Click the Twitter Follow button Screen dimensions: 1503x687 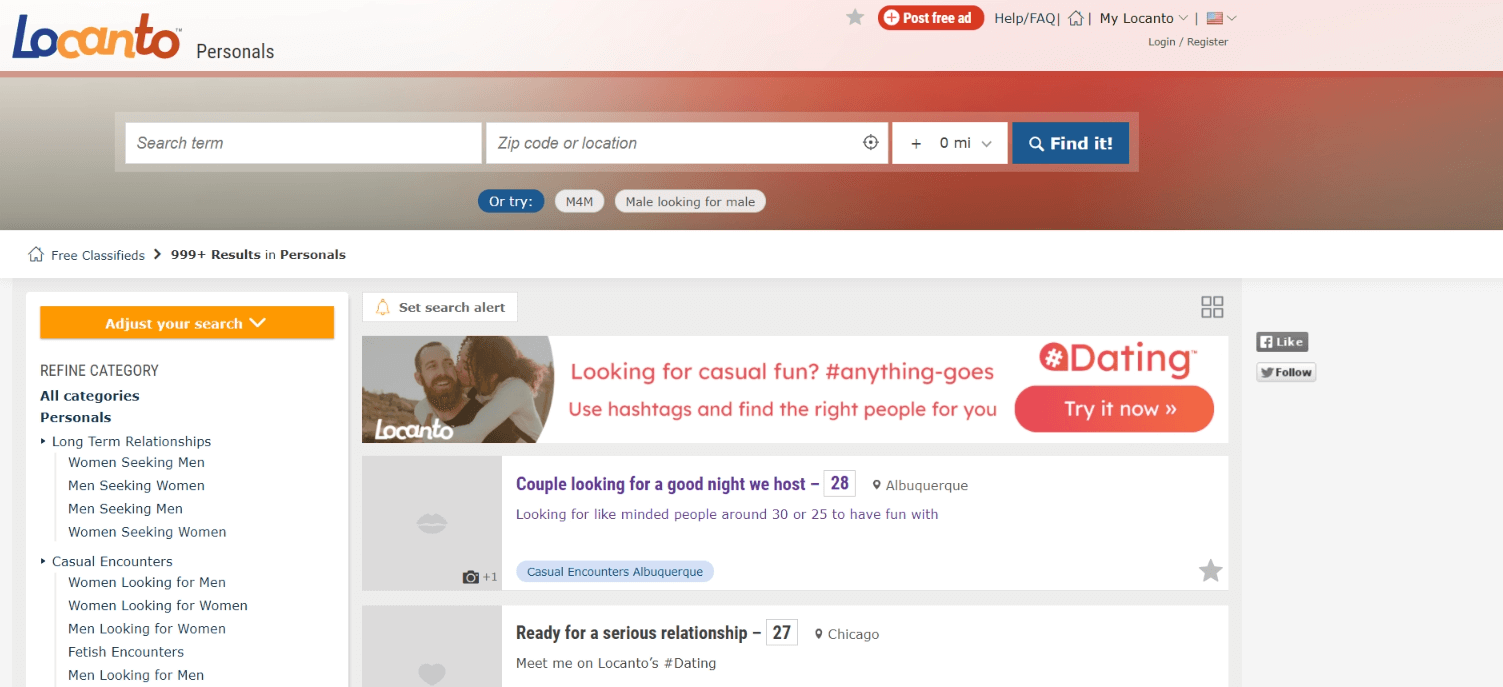(x=1286, y=372)
